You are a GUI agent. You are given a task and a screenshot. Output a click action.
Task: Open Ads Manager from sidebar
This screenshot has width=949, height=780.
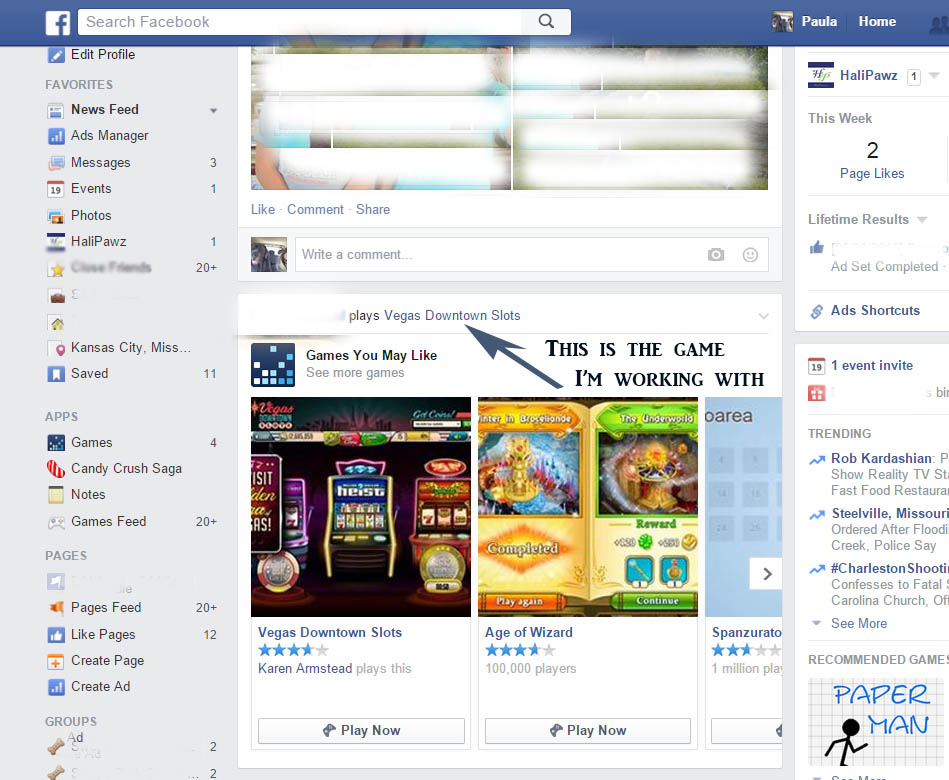tap(109, 136)
